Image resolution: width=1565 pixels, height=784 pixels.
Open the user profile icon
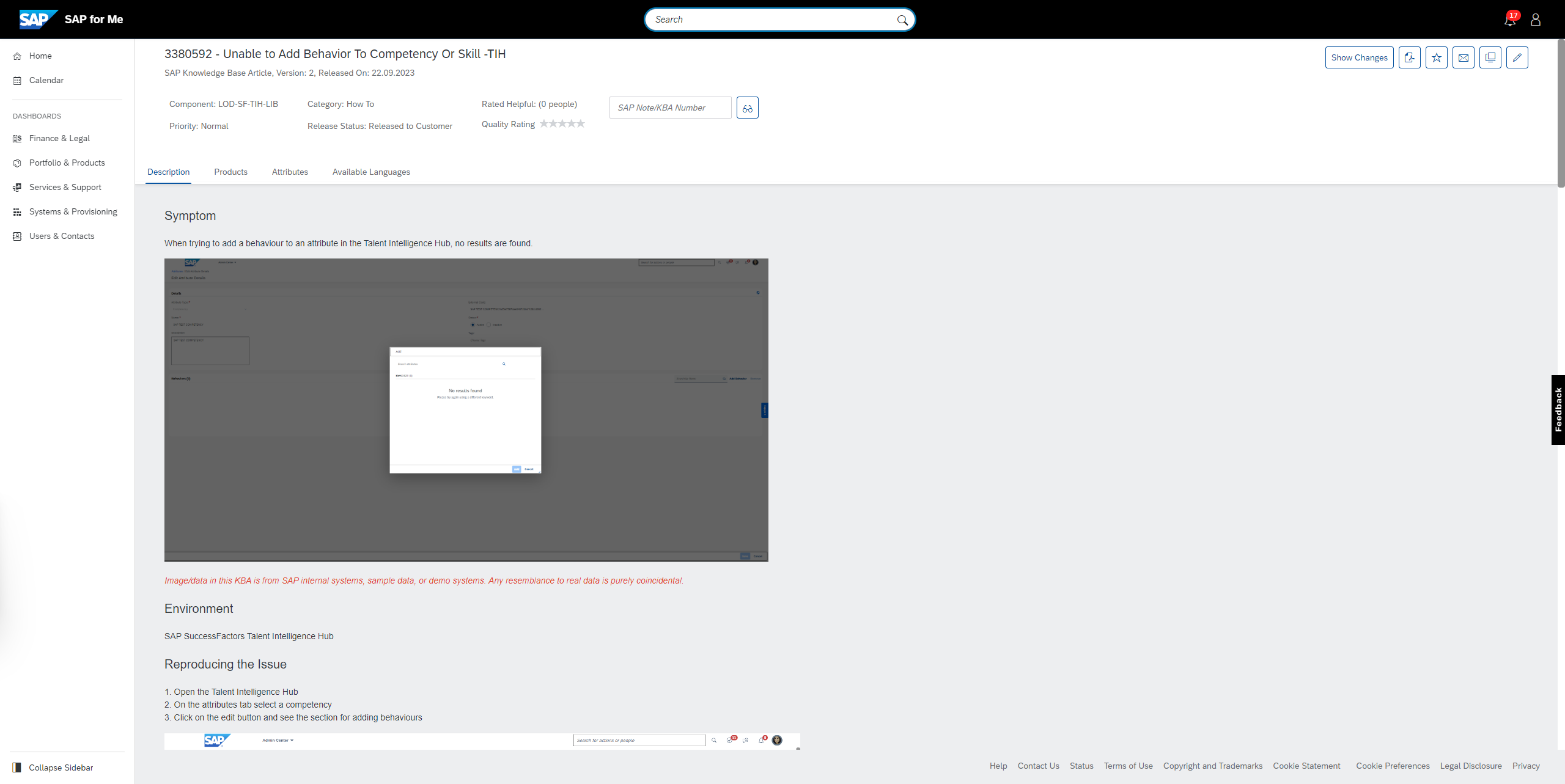pyautogui.click(x=1536, y=20)
